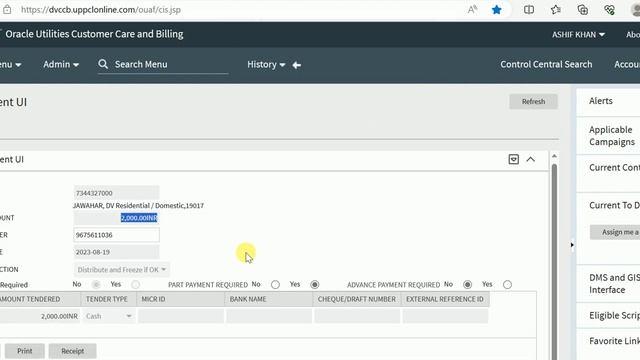Click the panel vertical scrollbar thumb
Viewport: 640px width, 360px height.
click(x=554, y=261)
